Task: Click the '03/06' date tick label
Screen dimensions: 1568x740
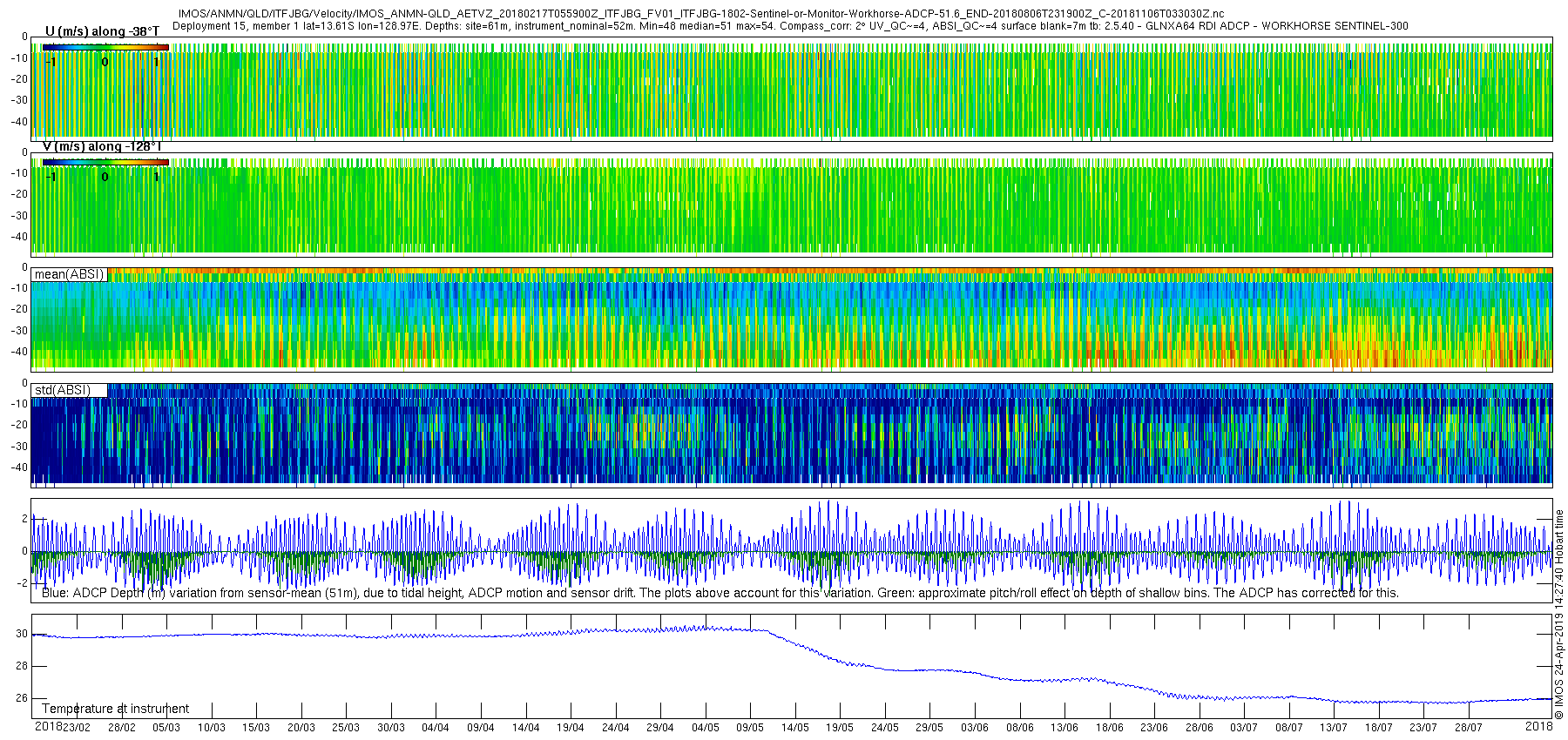Action: click(975, 727)
